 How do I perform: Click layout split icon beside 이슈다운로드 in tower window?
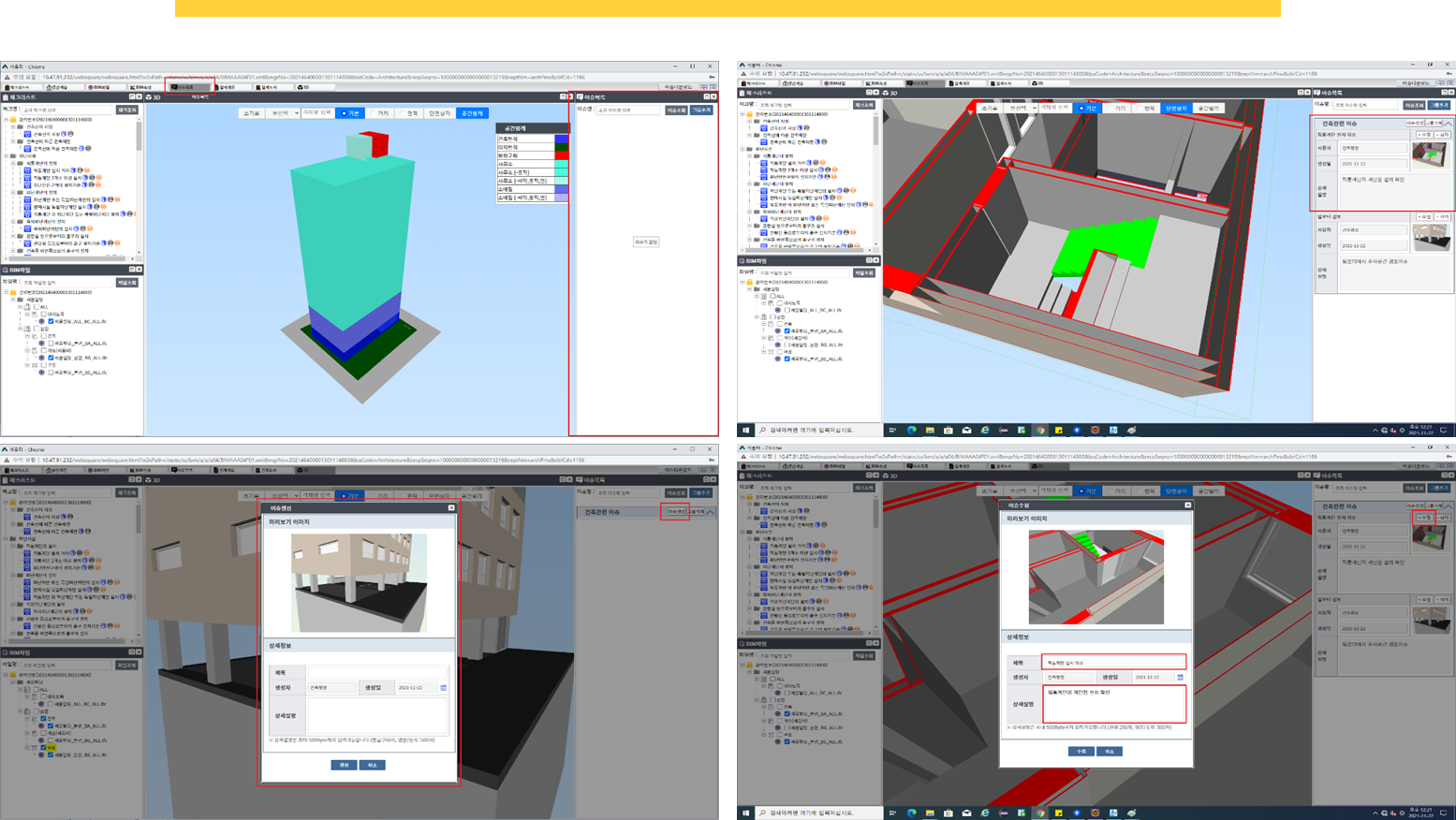(x=703, y=87)
